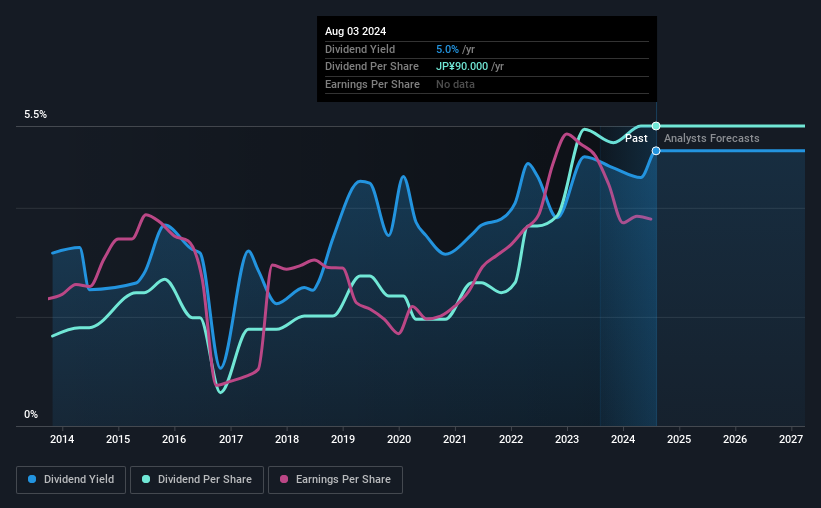Click the 'No data' tooltip value
821x508 pixels.
click(456, 84)
